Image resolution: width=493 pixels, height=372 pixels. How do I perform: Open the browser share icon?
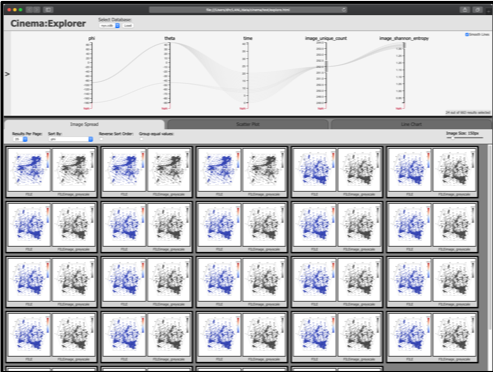(x=465, y=10)
